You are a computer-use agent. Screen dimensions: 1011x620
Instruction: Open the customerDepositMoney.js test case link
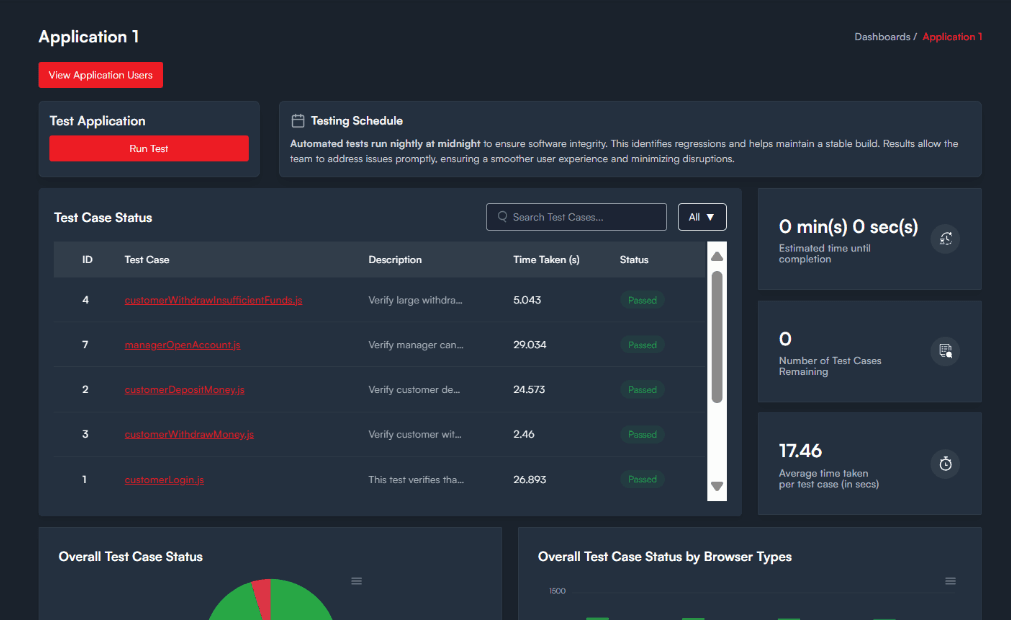(184, 389)
